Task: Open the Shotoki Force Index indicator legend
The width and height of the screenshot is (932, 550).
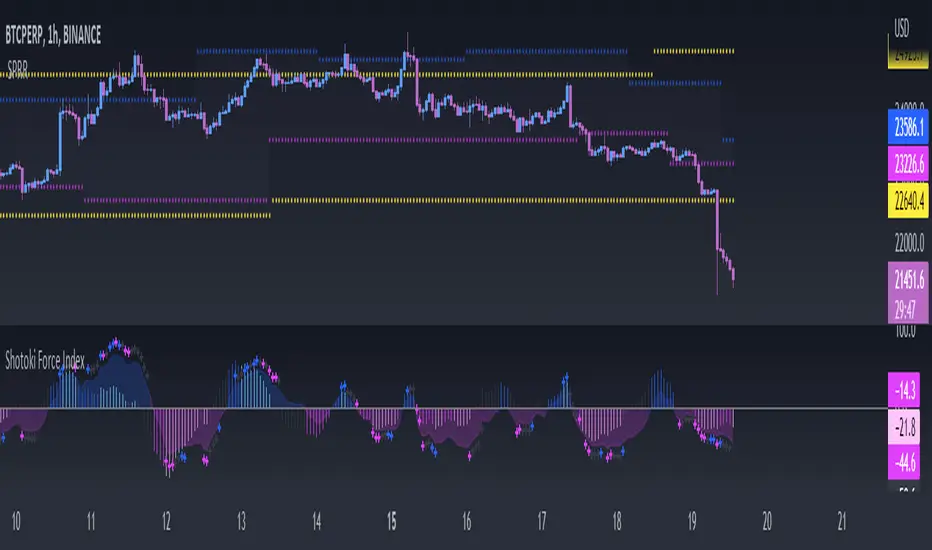Action: point(59,358)
